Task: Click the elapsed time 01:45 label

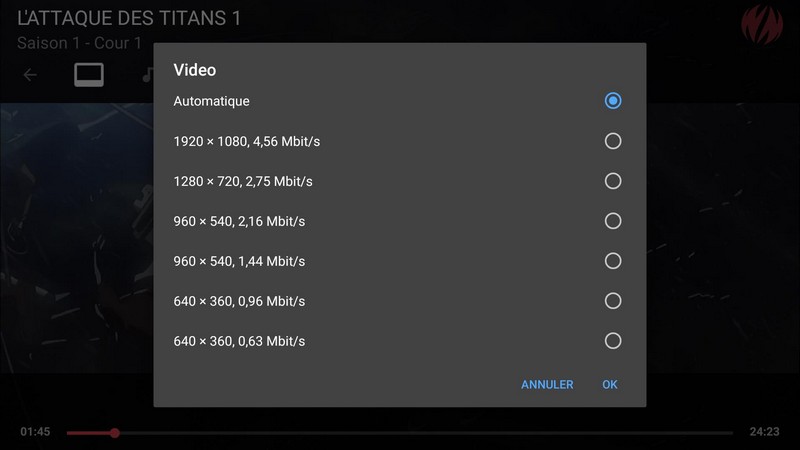Action: [x=35, y=432]
